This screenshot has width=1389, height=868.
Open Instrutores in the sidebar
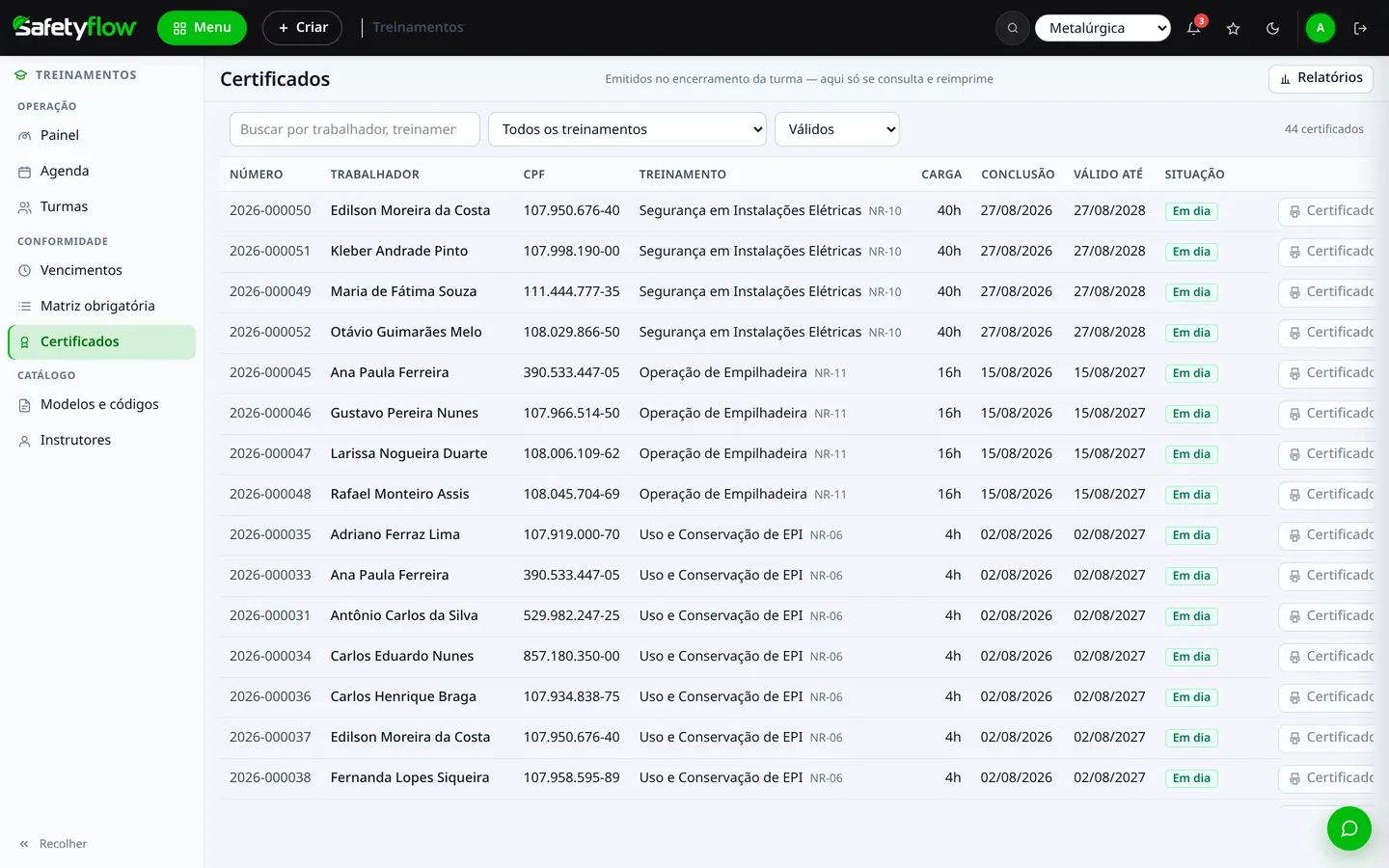(101, 440)
